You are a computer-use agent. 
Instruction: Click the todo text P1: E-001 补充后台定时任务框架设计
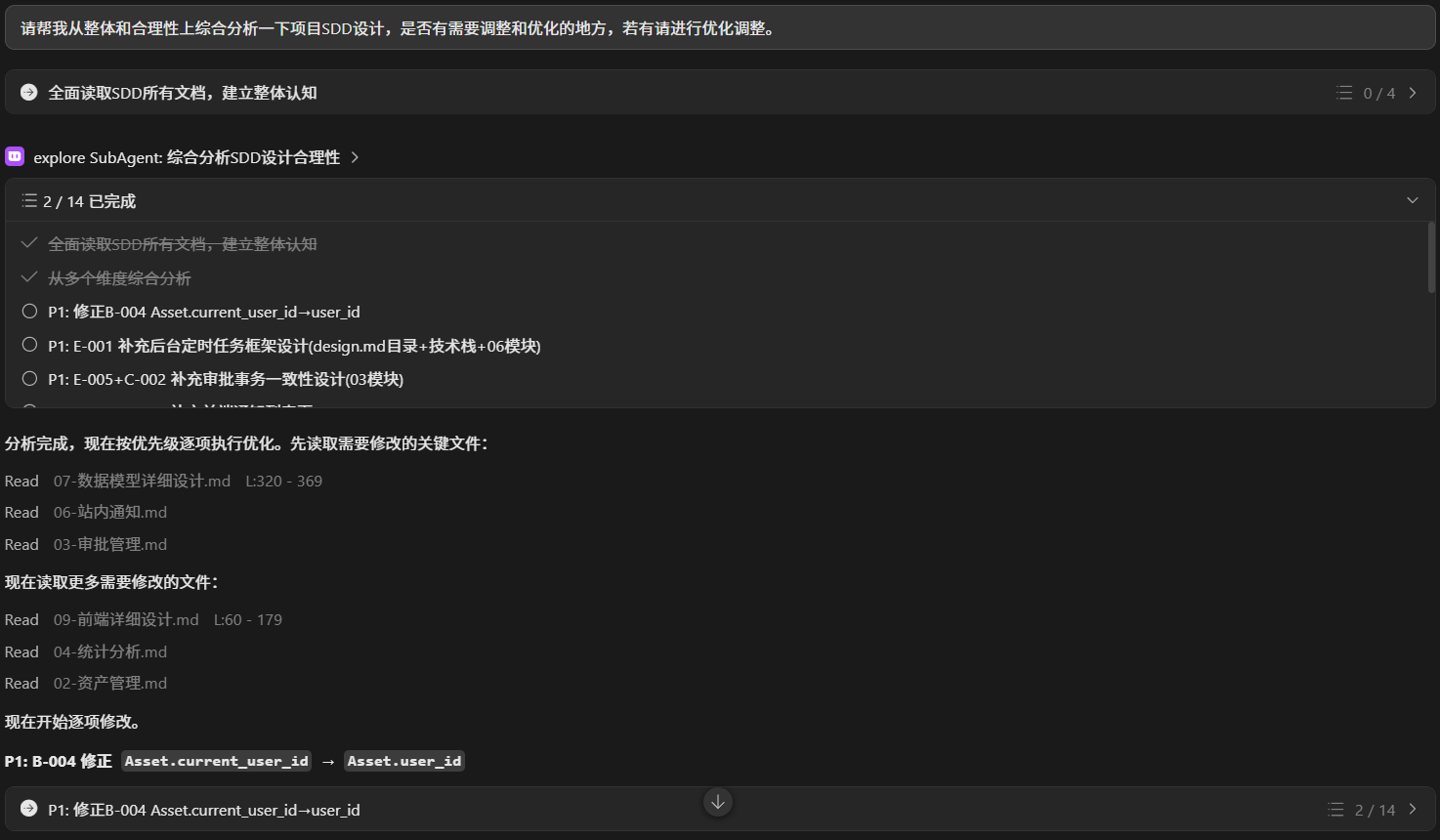pos(294,346)
